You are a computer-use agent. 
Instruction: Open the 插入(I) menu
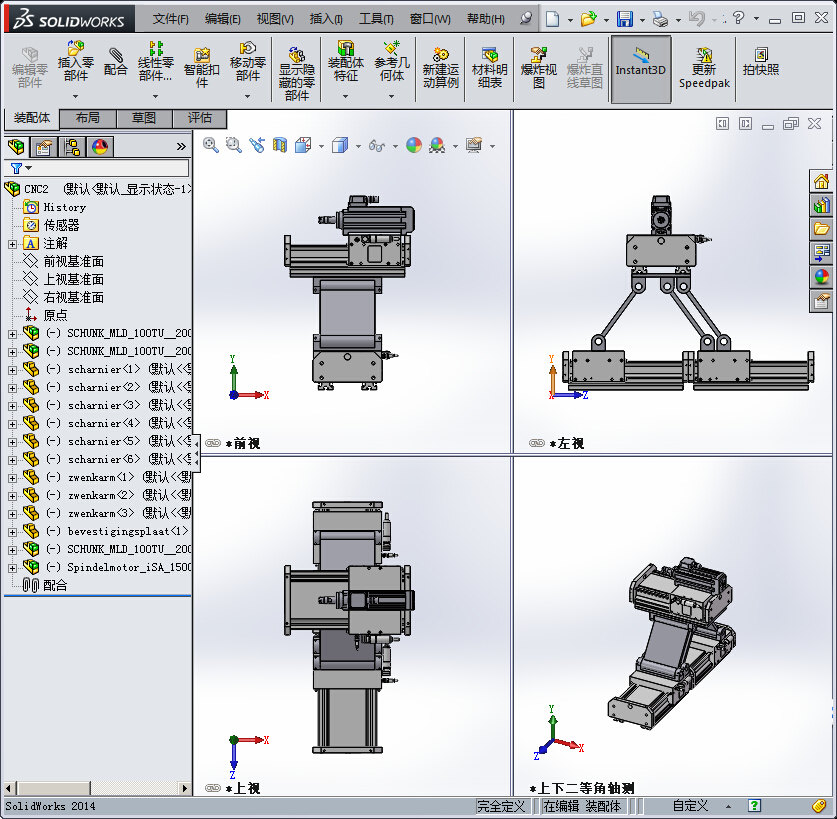pyautogui.click(x=326, y=19)
